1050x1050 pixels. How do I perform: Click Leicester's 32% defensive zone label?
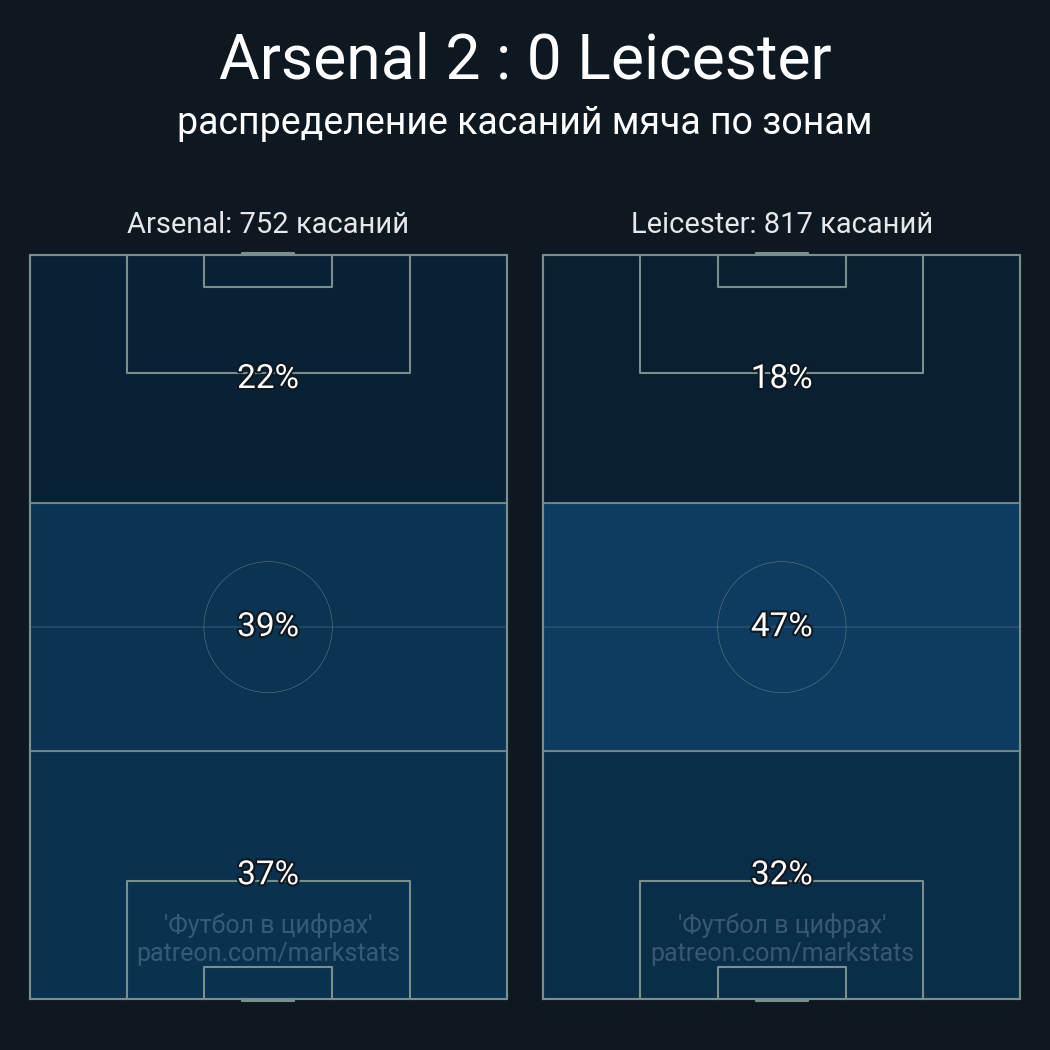782,873
